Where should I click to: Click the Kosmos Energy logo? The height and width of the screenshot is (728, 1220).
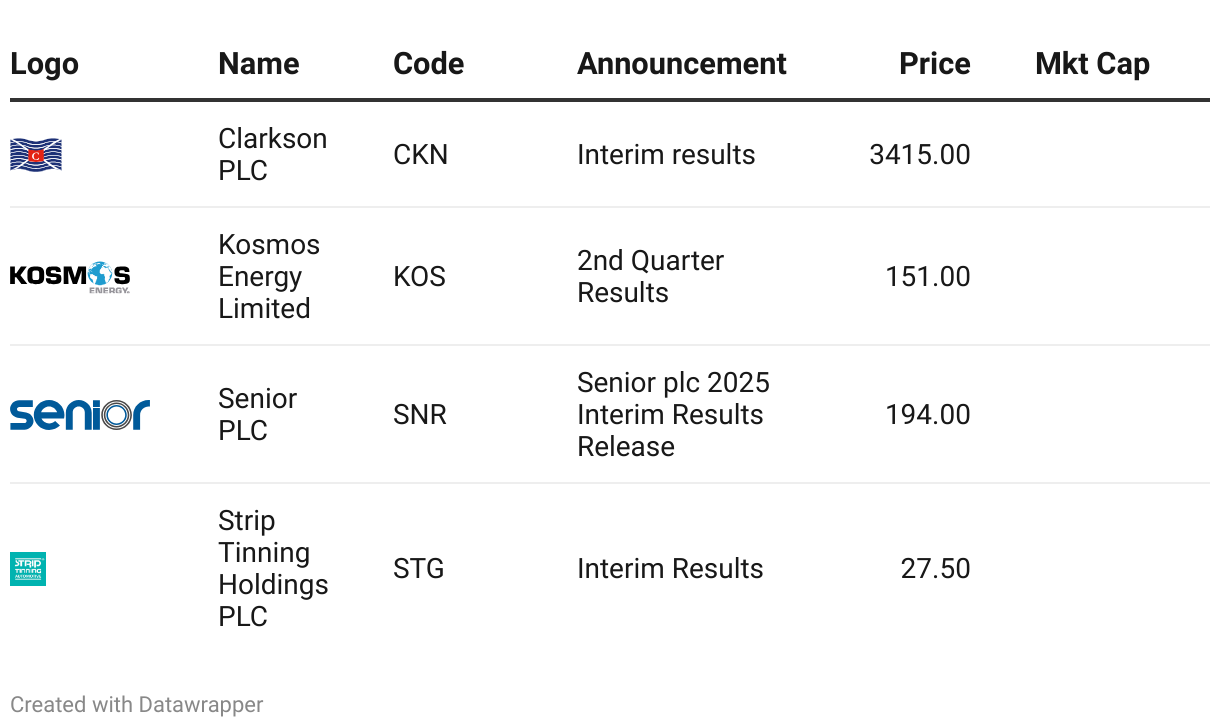click(70, 277)
